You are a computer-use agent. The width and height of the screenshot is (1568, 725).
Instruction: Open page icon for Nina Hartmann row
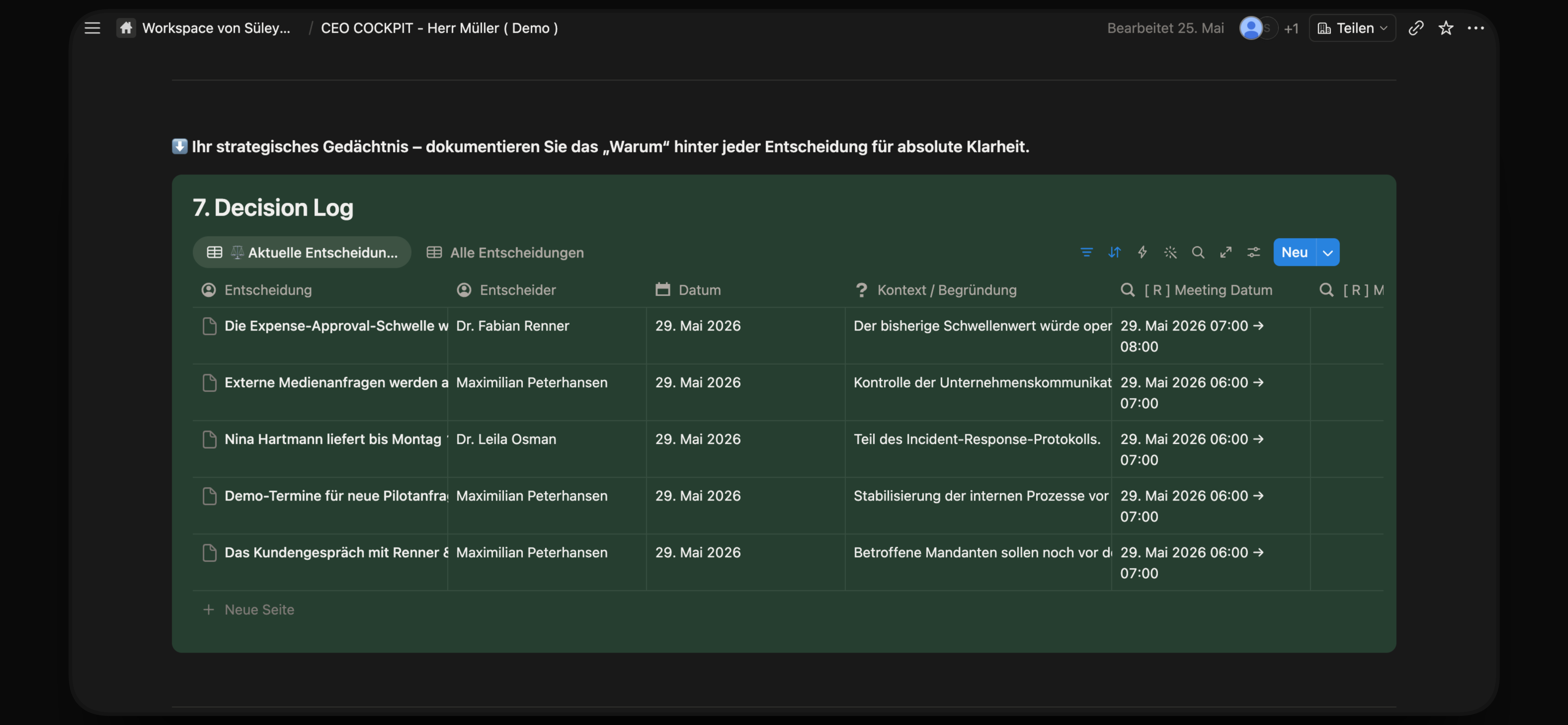(209, 440)
